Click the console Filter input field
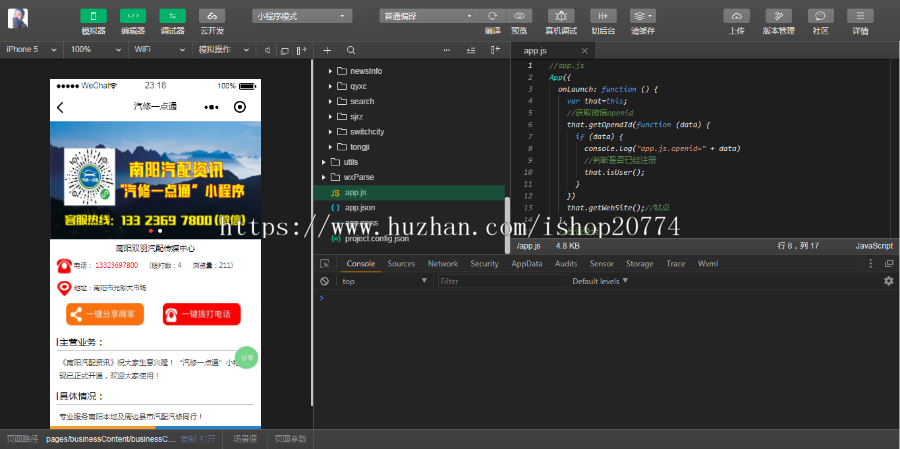 click(500, 281)
